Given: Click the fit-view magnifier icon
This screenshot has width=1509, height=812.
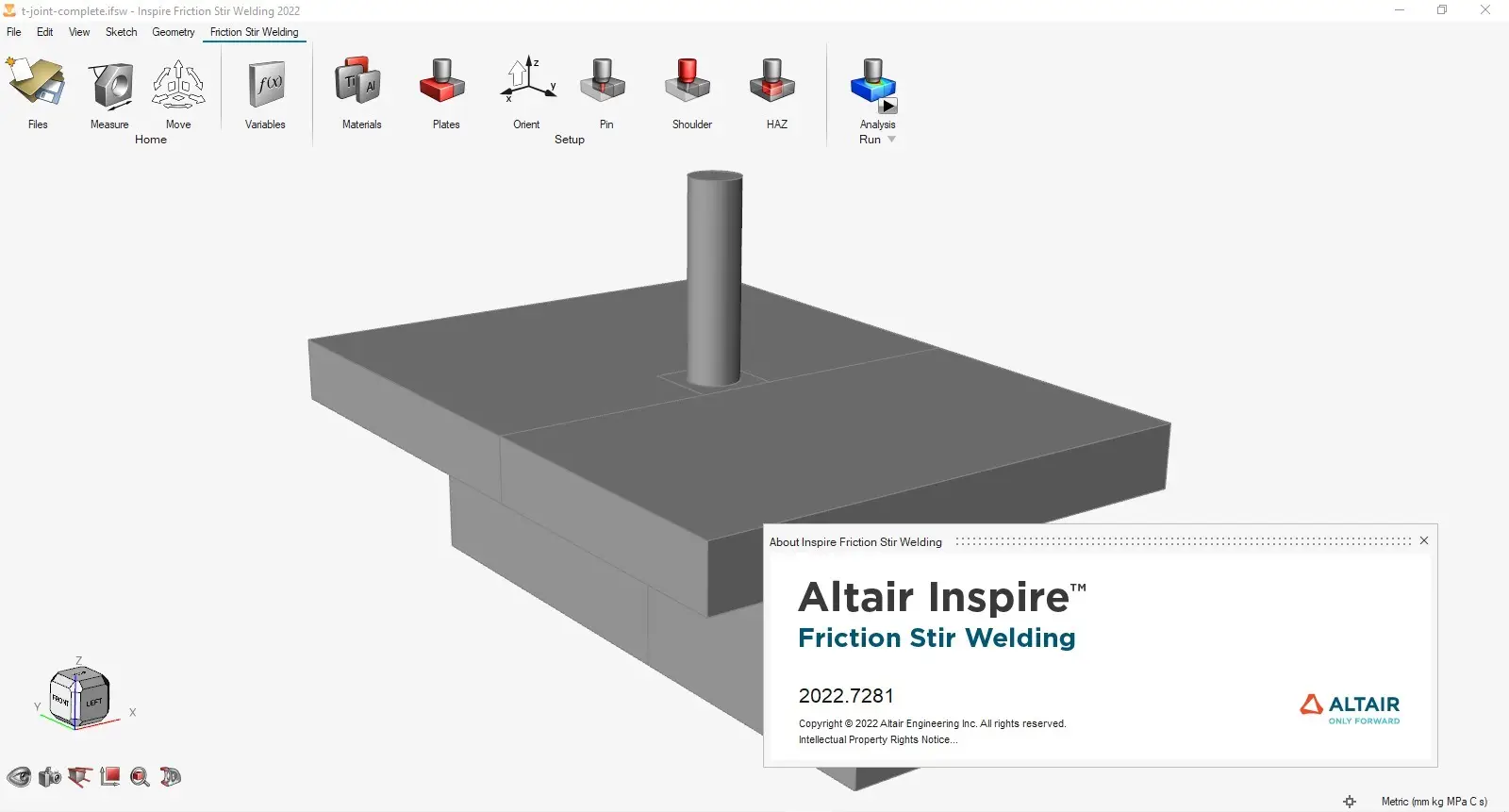Looking at the screenshot, I should (x=141, y=777).
